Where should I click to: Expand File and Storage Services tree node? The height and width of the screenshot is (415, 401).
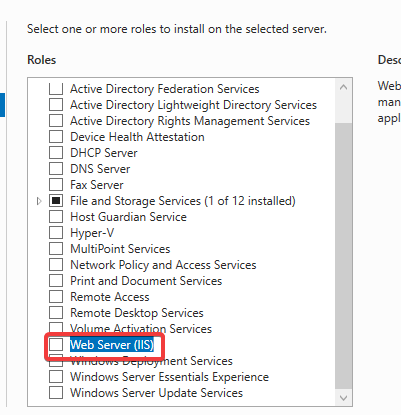[39, 201]
